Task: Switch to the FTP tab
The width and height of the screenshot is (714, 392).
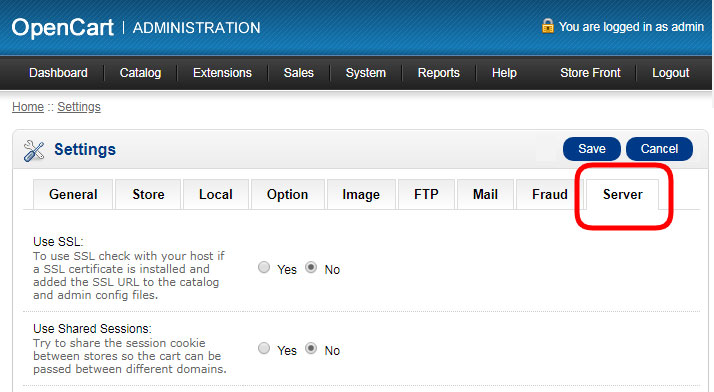Action: click(x=426, y=194)
